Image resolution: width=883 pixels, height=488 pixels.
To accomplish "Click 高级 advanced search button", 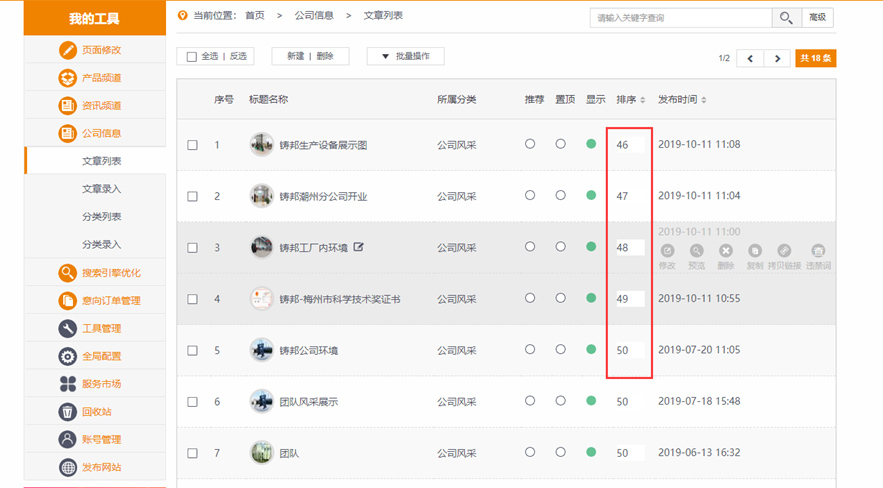I will click(817, 18).
